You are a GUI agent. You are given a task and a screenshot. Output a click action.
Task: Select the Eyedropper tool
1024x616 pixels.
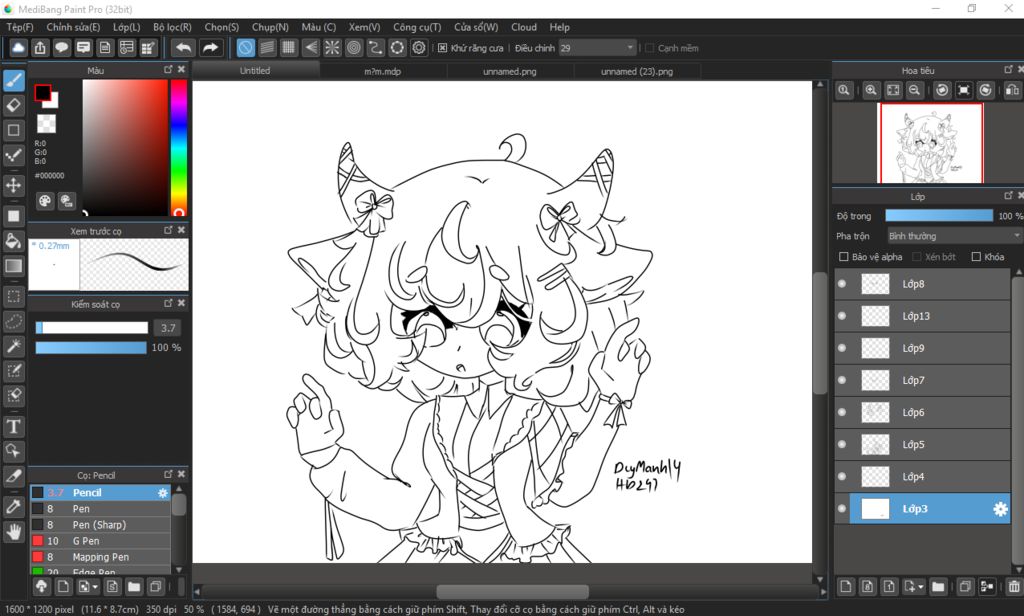tap(14, 506)
